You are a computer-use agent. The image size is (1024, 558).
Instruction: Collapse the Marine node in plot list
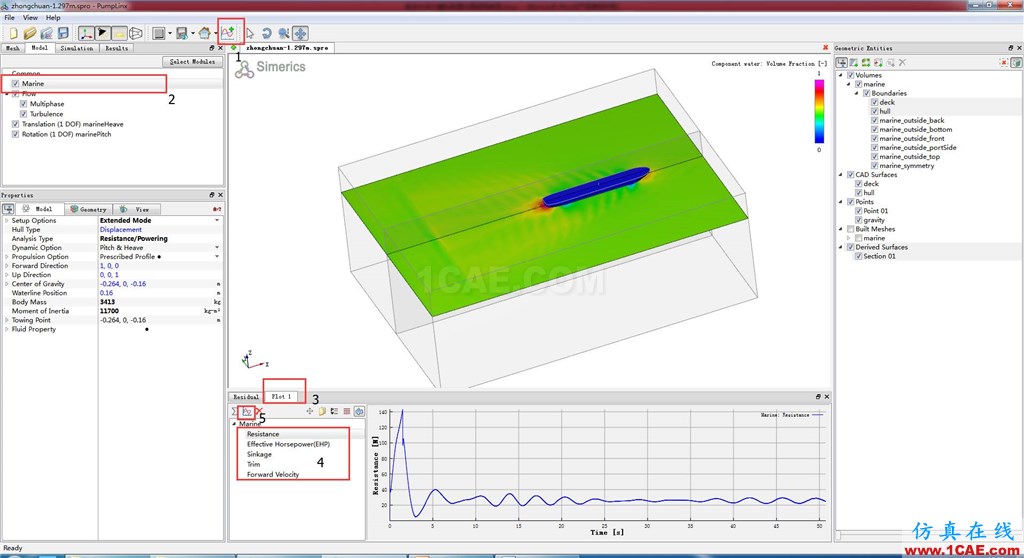point(235,424)
